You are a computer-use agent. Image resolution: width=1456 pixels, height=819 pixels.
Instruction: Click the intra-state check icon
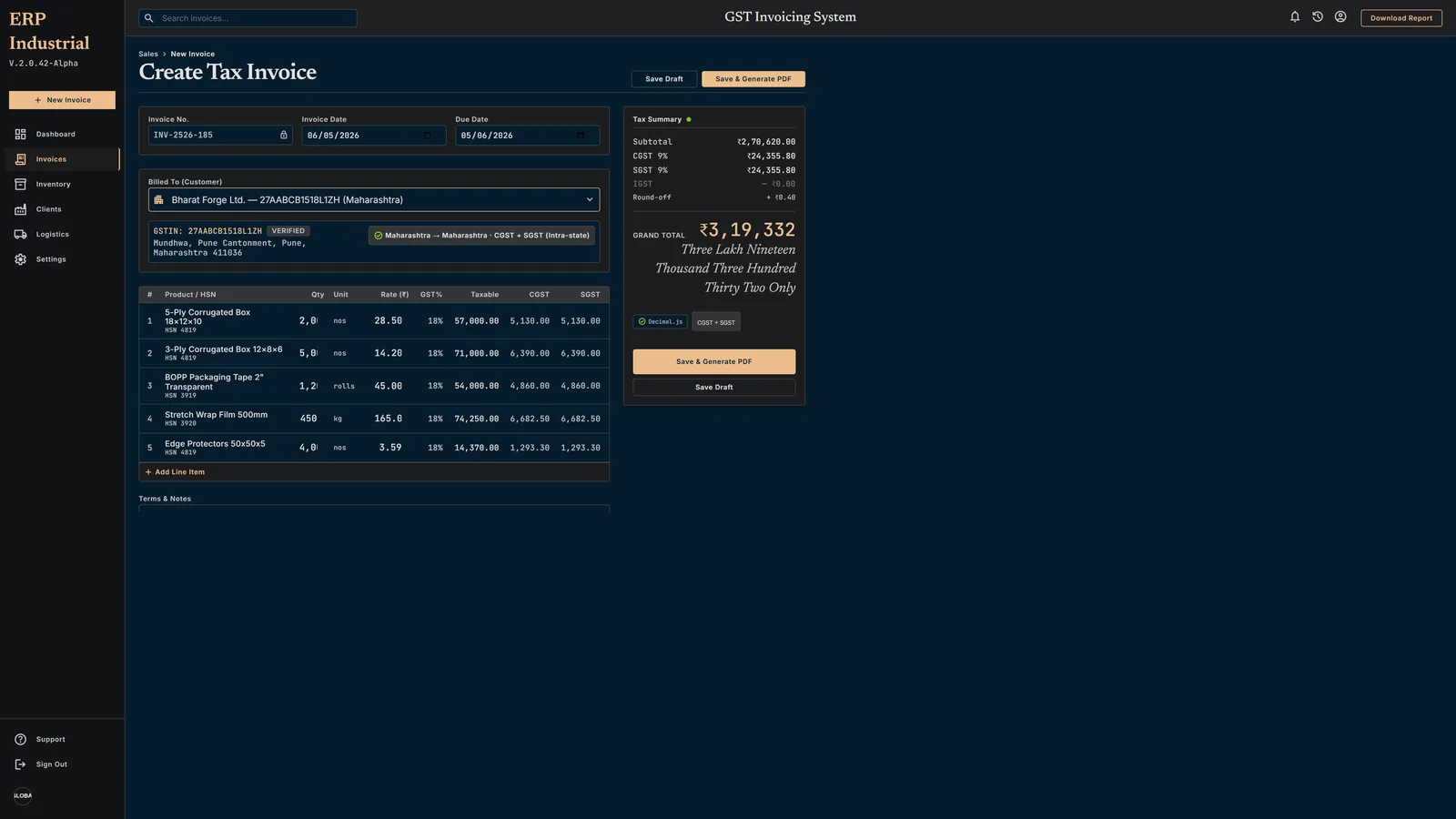click(x=379, y=236)
